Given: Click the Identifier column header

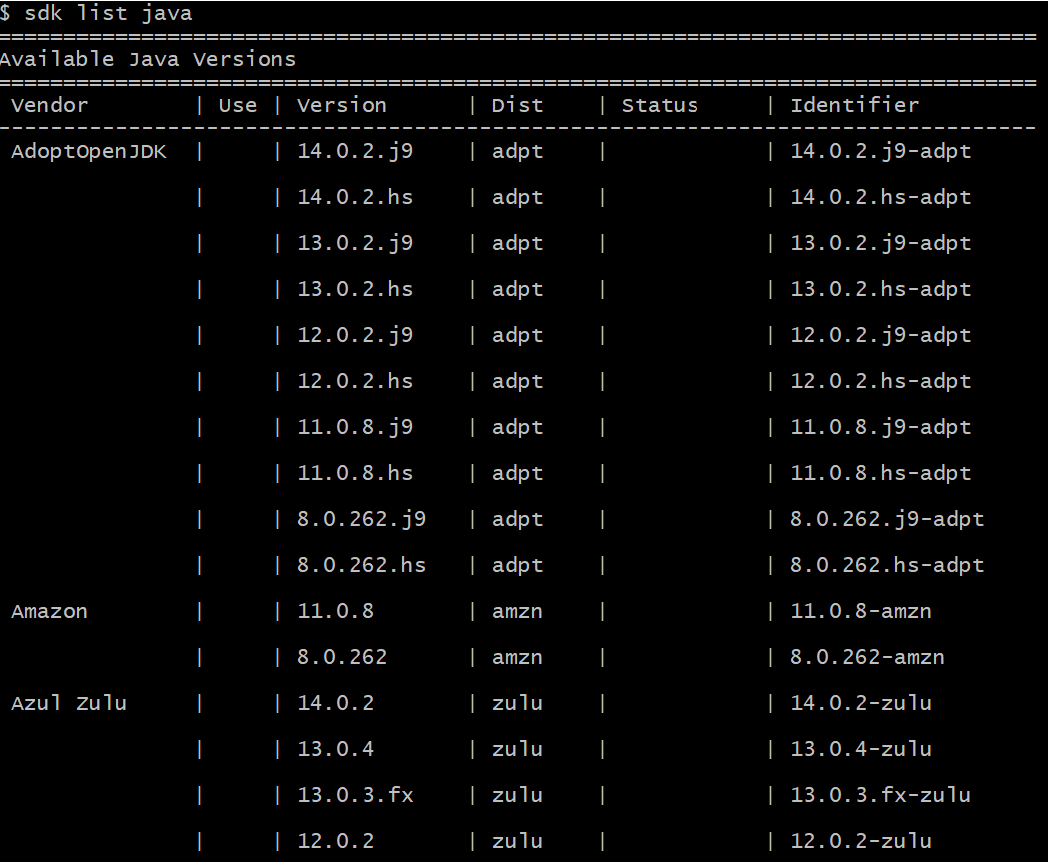Looking at the screenshot, I should (855, 106).
